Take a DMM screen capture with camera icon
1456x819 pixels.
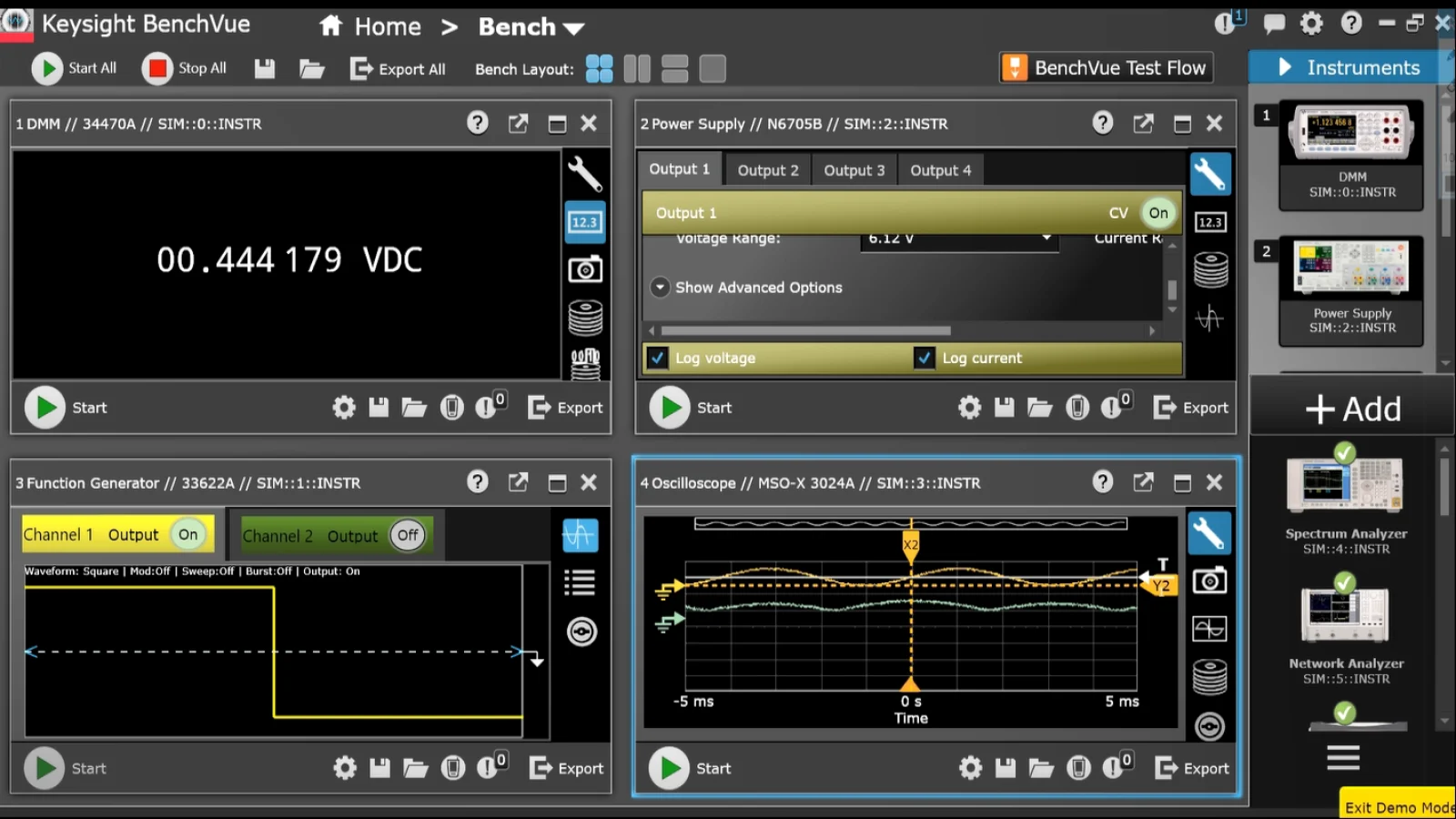584,269
